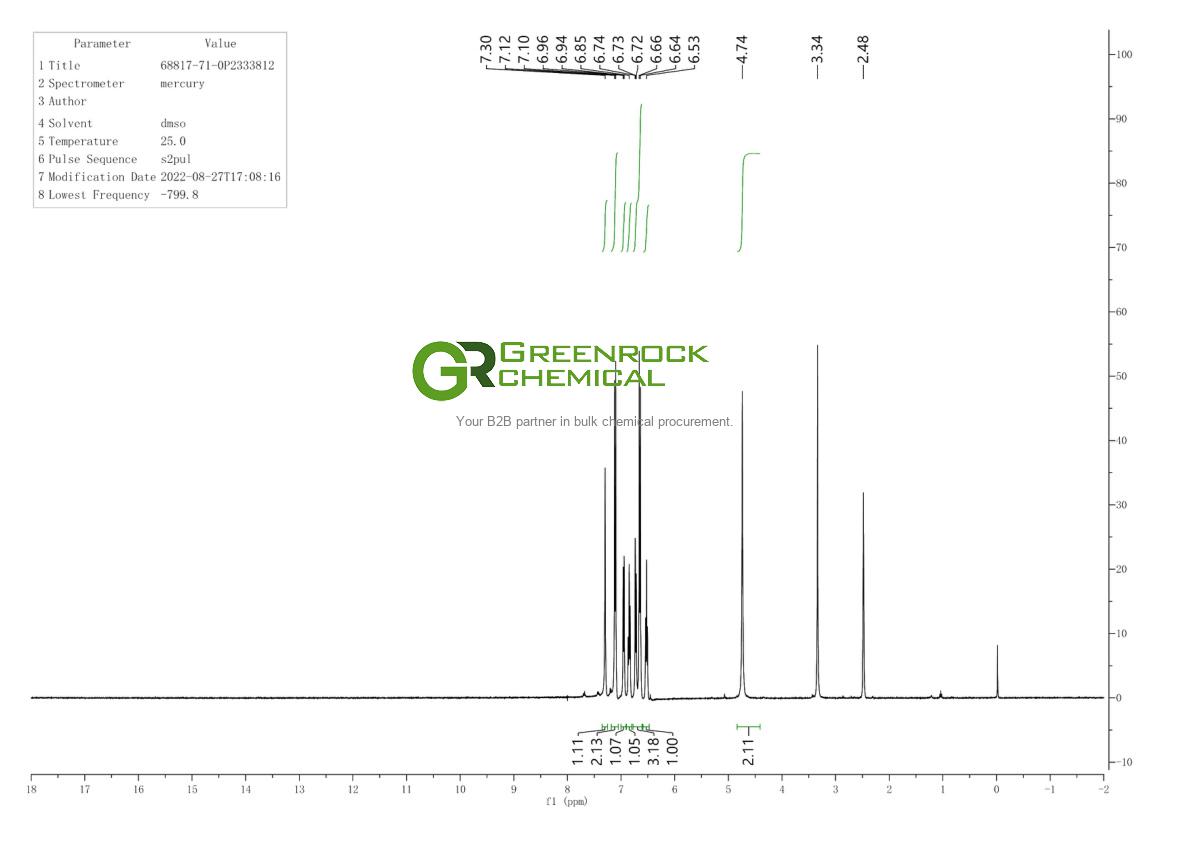
Task: Click the spectrum peak at 3.34 ppm
Action: (817, 521)
